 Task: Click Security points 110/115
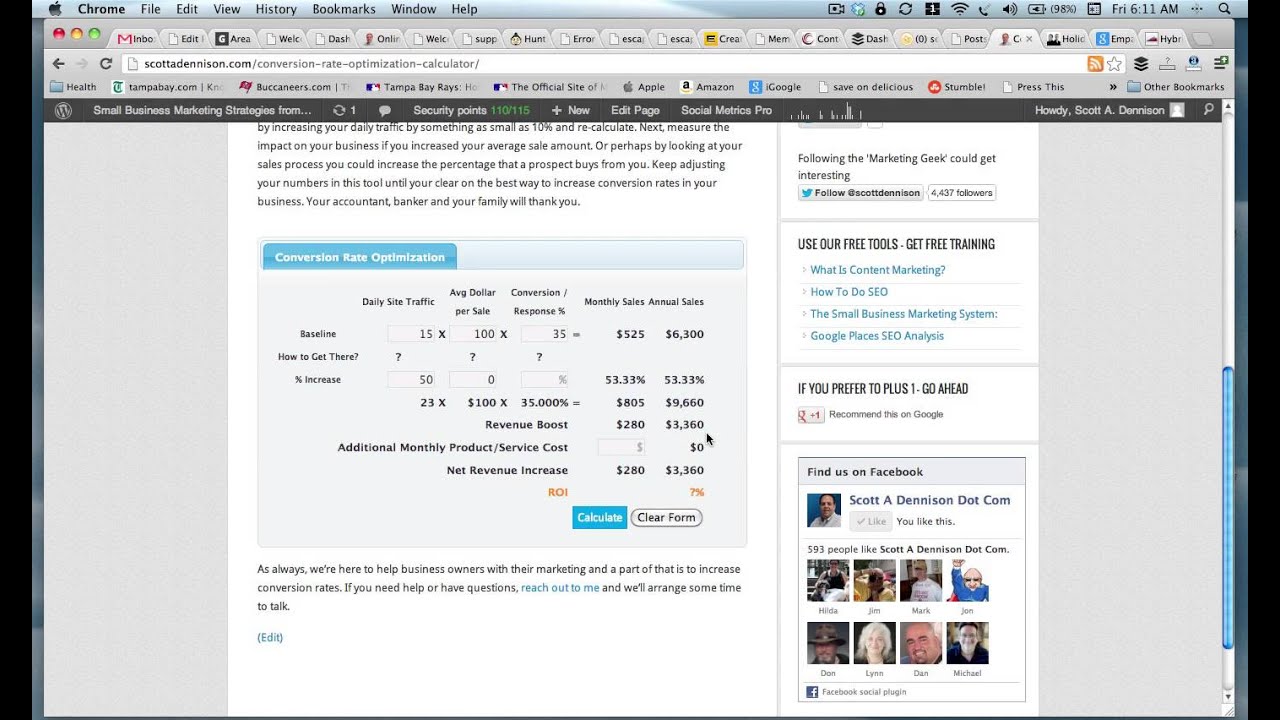coord(471,110)
